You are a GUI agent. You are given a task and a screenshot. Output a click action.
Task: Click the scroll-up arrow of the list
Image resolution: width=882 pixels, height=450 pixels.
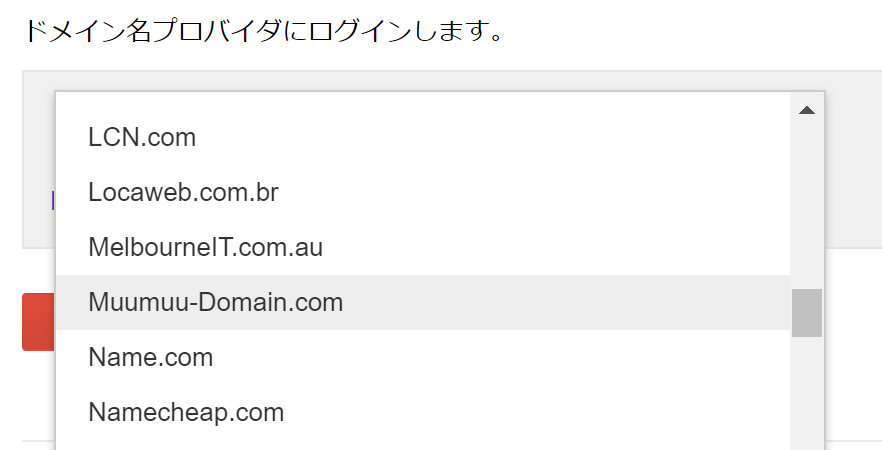[x=807, y=110]
